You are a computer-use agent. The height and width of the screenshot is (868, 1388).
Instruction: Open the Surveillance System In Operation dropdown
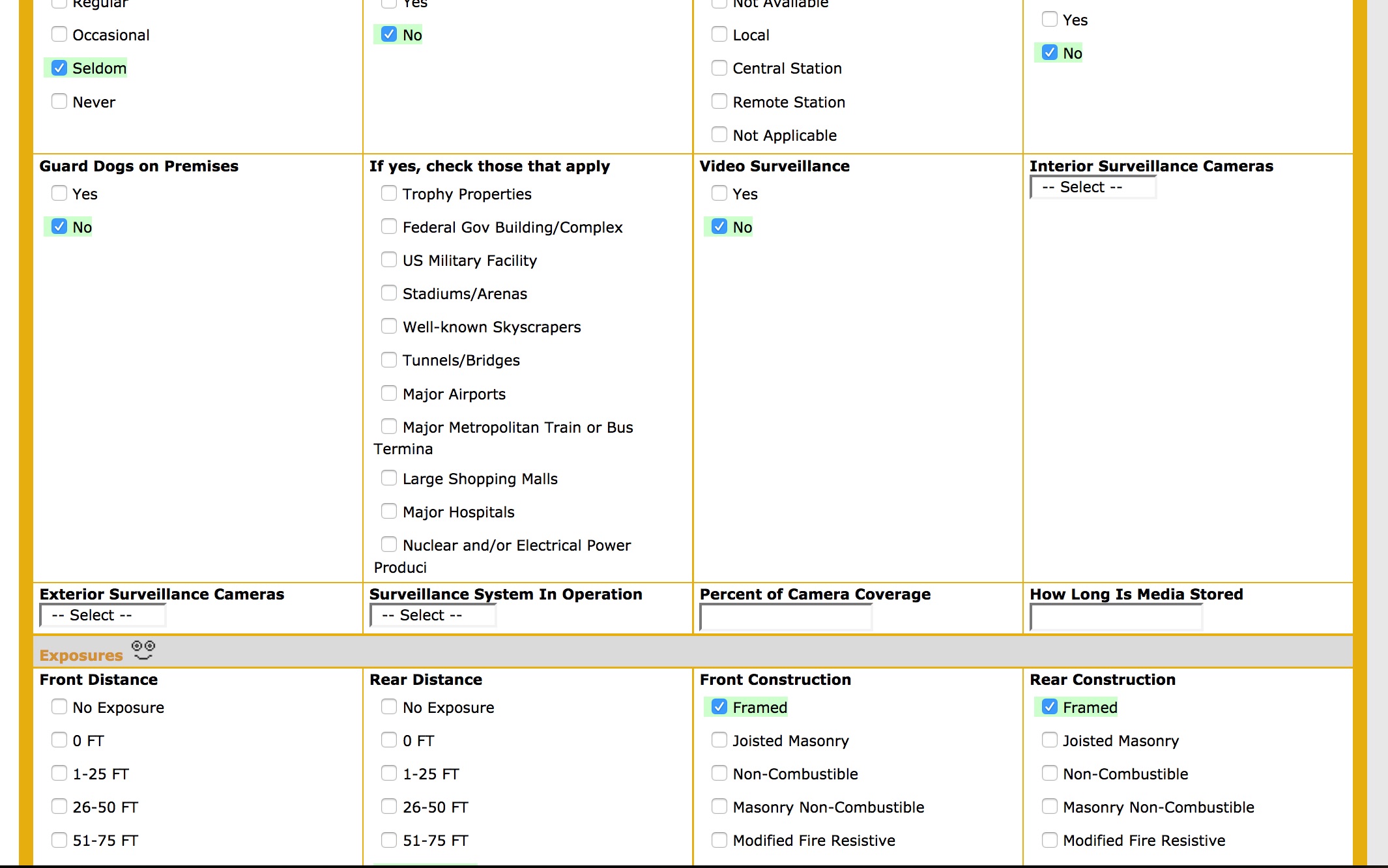point(433,615)
